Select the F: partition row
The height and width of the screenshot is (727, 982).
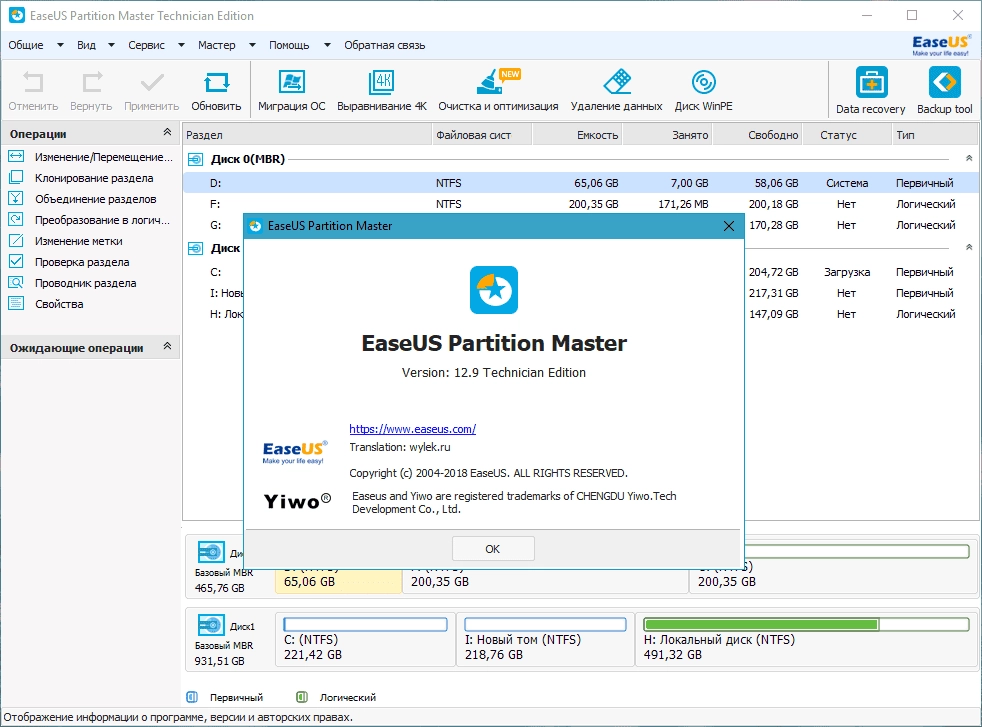click(x=581, y=204)
